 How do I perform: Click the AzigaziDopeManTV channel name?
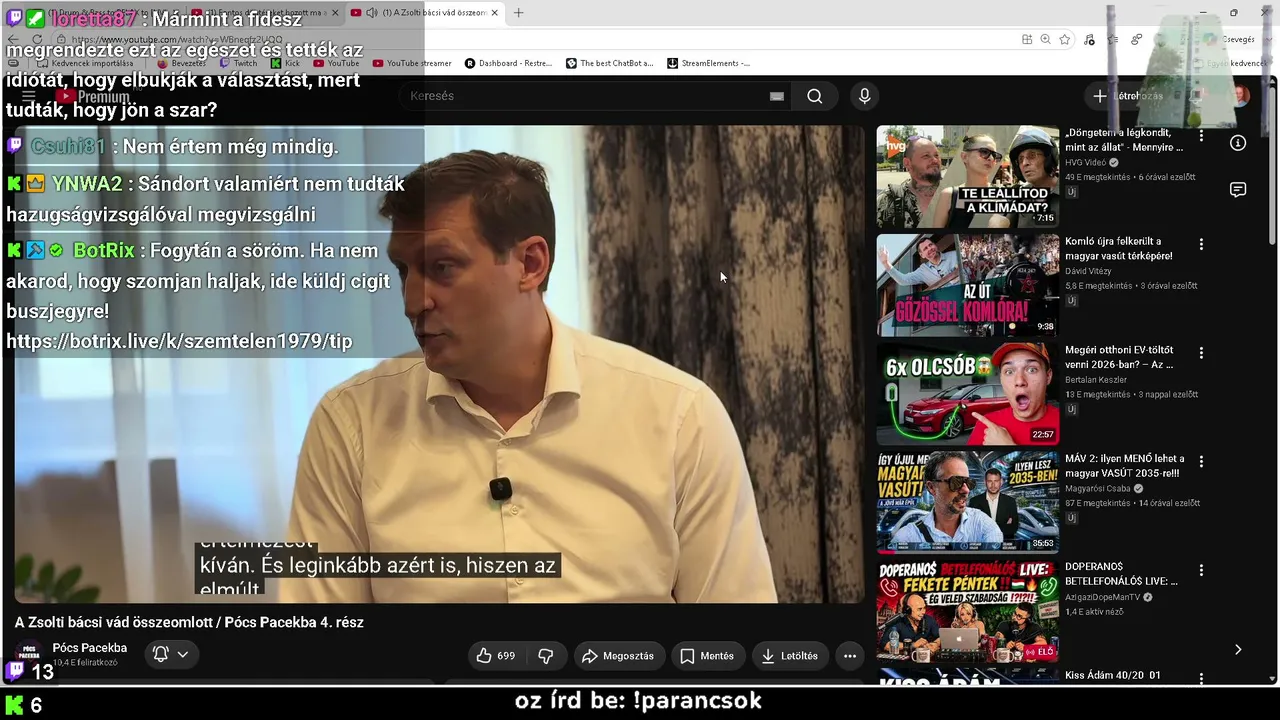[1102, 597]
